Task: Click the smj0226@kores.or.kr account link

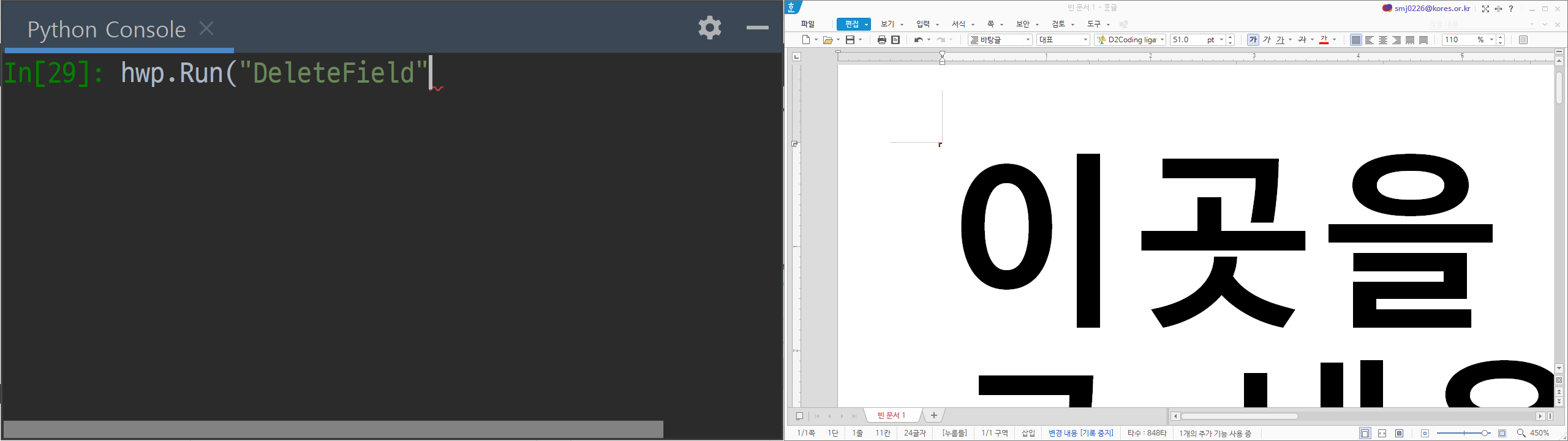Action: tap(1432, 9)
